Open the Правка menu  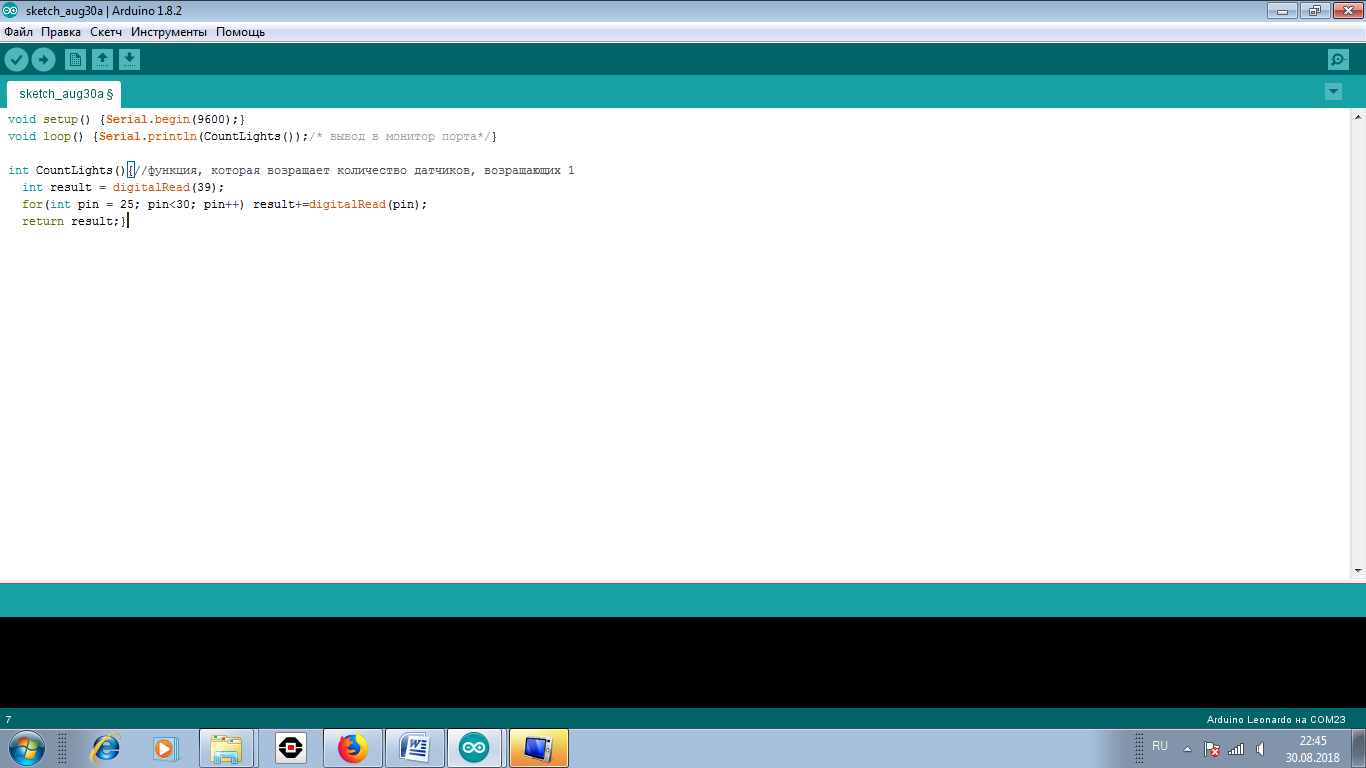(x=61, y=32)
